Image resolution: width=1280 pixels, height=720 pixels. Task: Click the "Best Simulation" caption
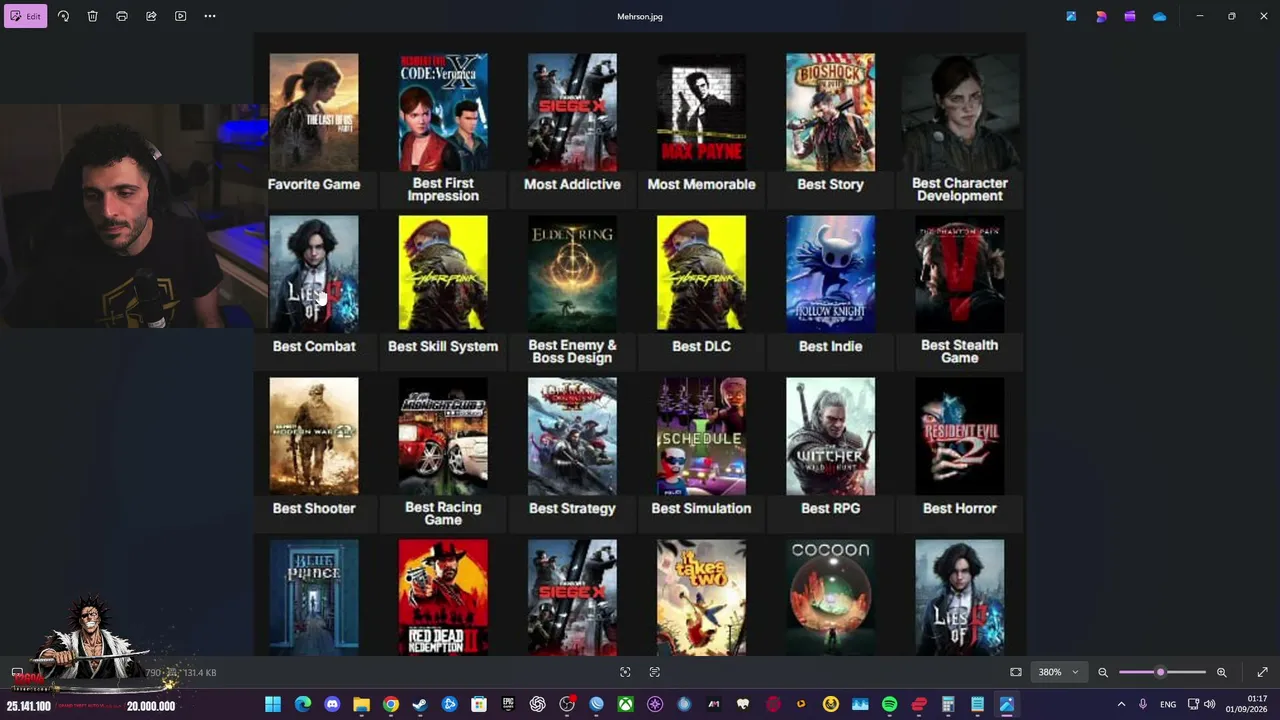[x=701, y=508]
